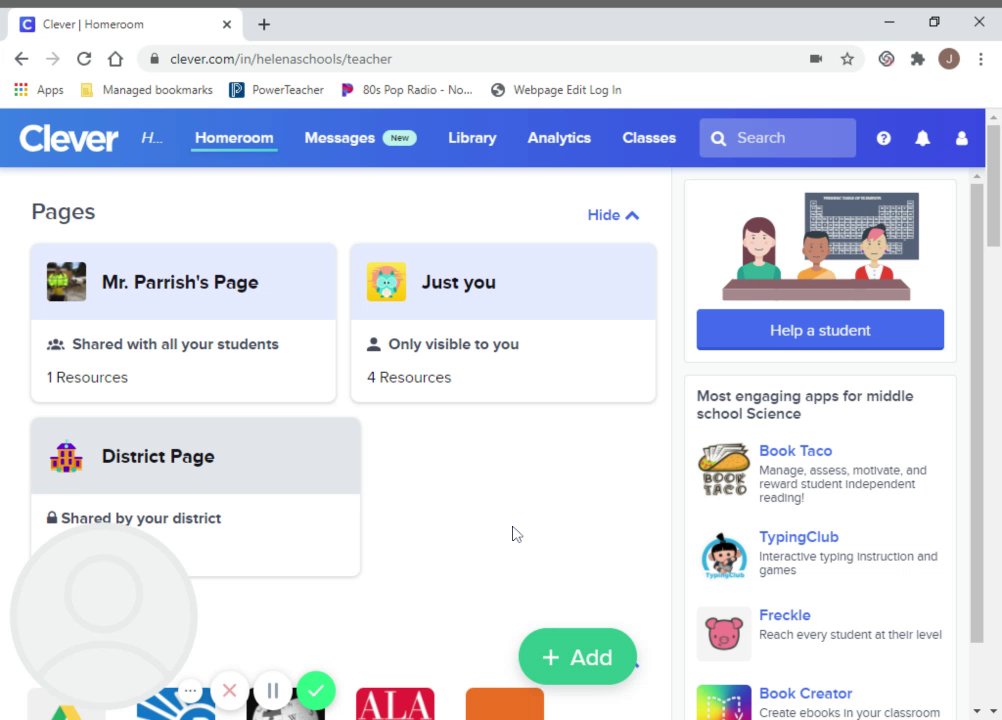This screenshot has height=720, width=1002.
Task: Open the 80s Pop Radio bookmark
Action: [406, 90]
